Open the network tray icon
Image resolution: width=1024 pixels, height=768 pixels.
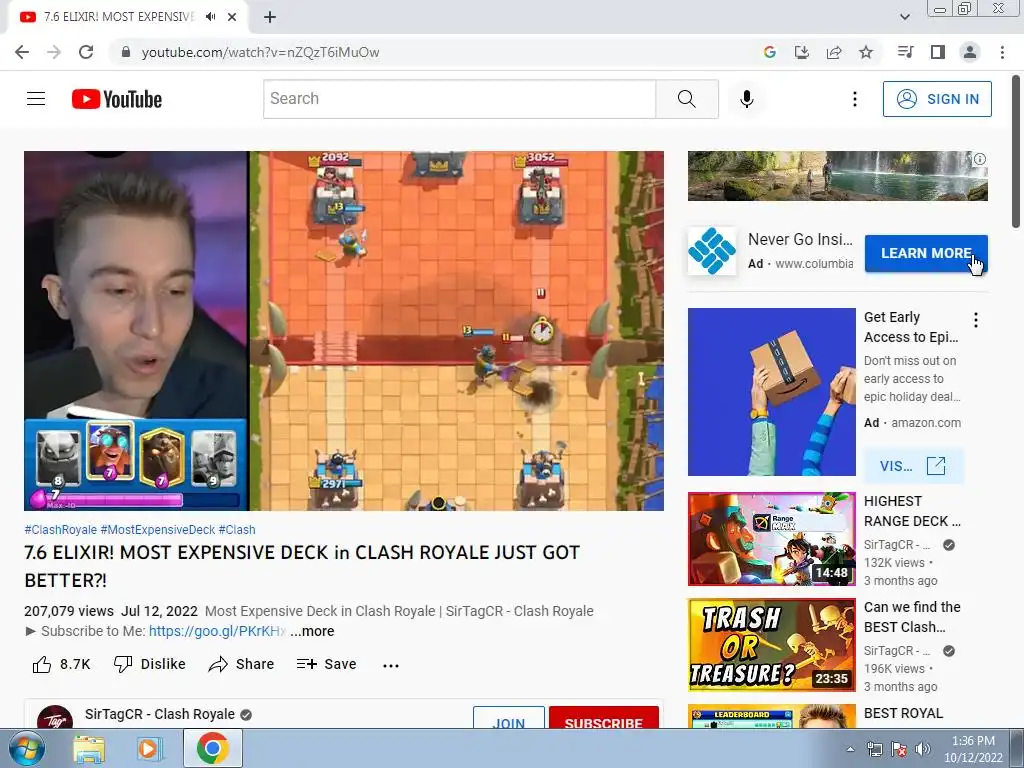tap(874, 750)
